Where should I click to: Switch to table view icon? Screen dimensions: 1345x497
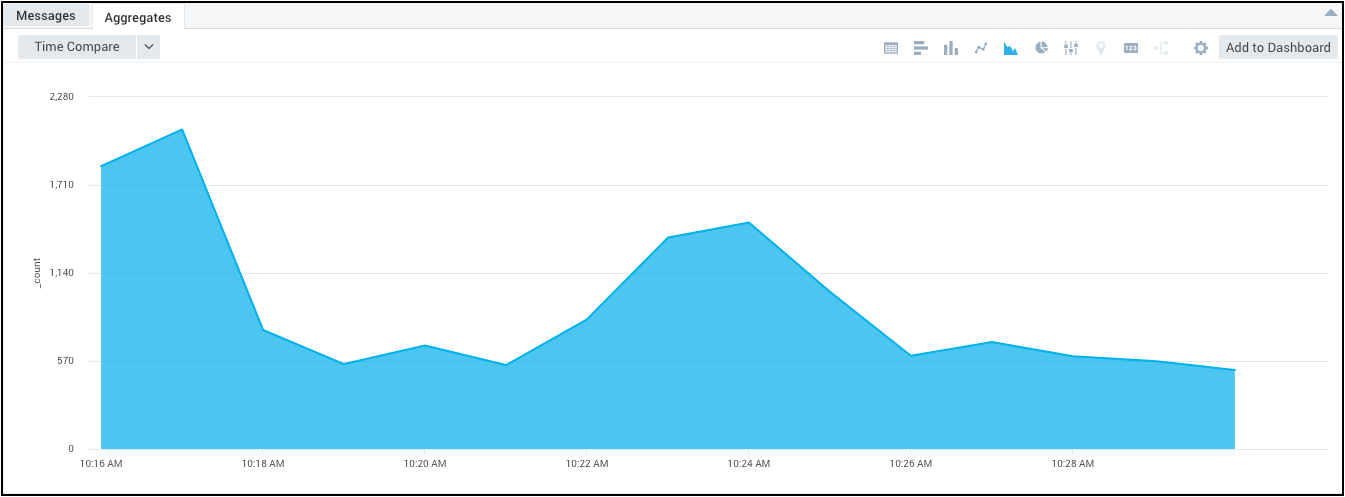click(891, 48)
